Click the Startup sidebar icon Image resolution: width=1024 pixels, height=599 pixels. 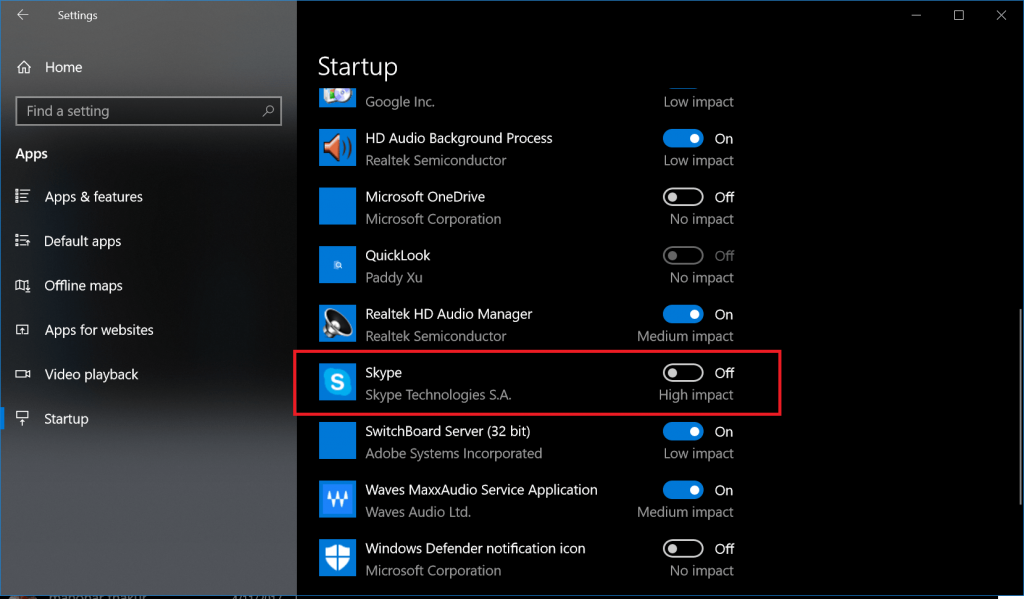pos(23,419)
